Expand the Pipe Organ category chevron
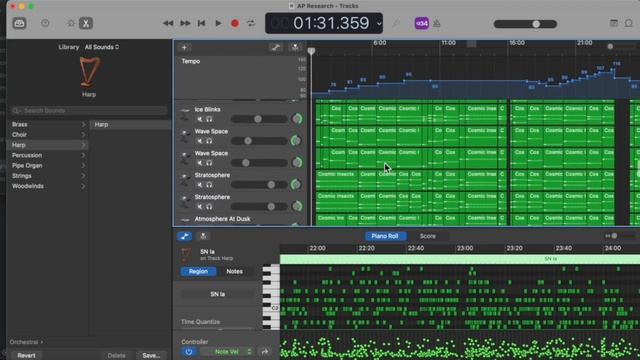 83,165
